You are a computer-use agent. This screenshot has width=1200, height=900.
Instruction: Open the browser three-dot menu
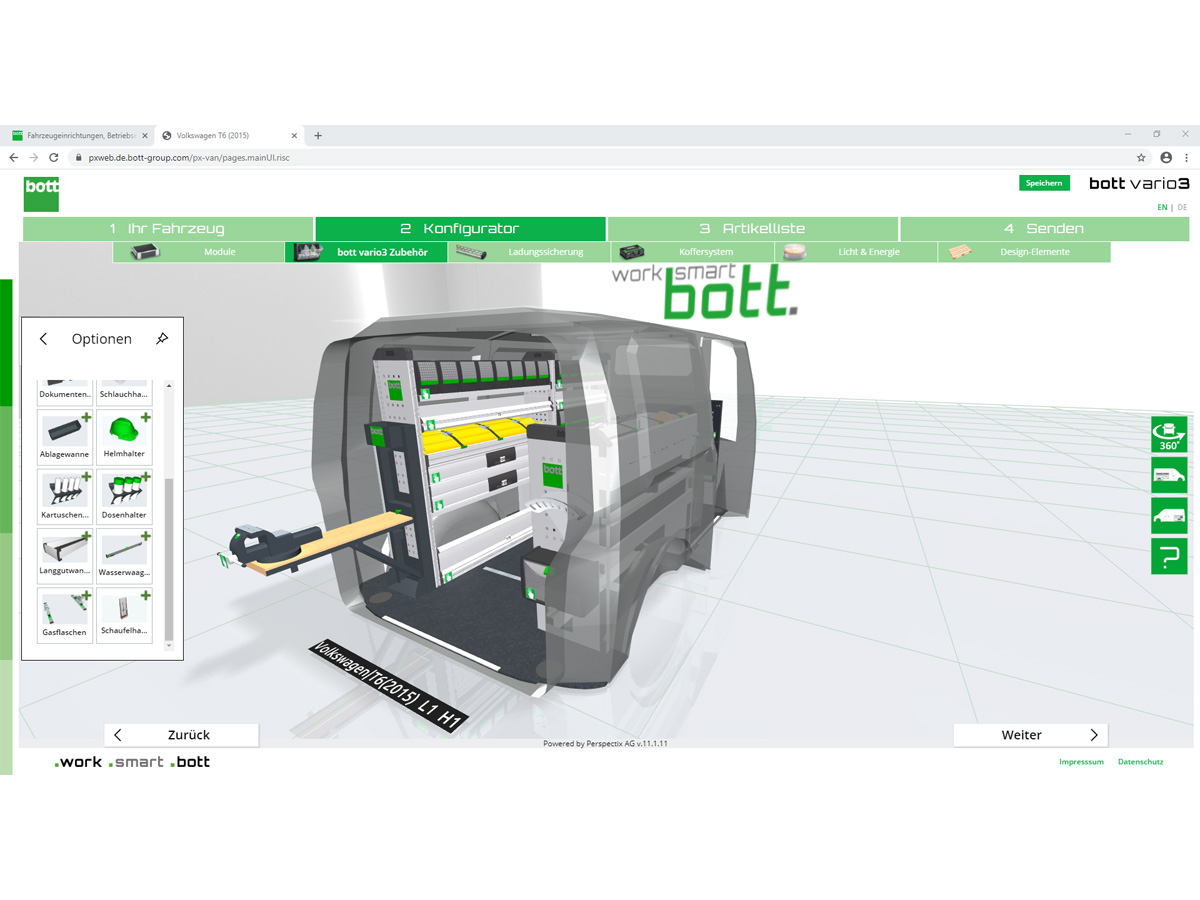[x=1187, y=157]
